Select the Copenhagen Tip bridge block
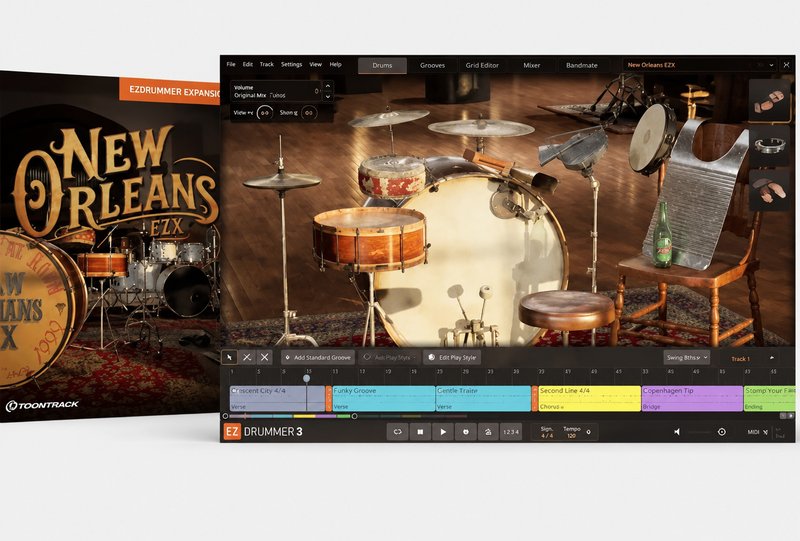800x541 pixels. (692, 399)
